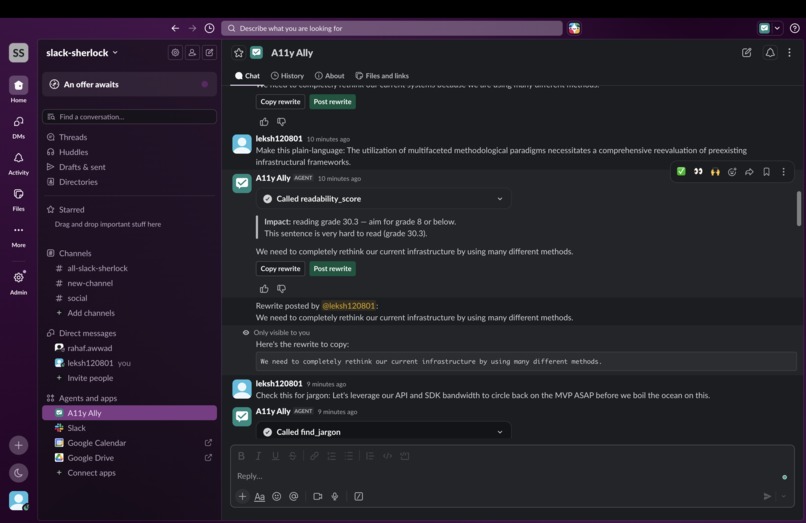Open the chat header more options
This screenshot has width=806, height=523.
790,52
